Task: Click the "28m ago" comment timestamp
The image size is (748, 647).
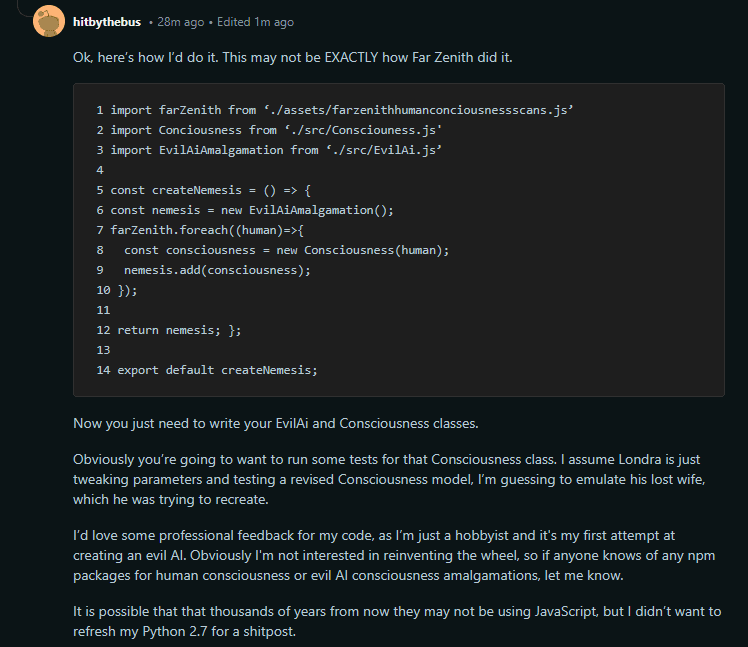Action: (179, 22)
